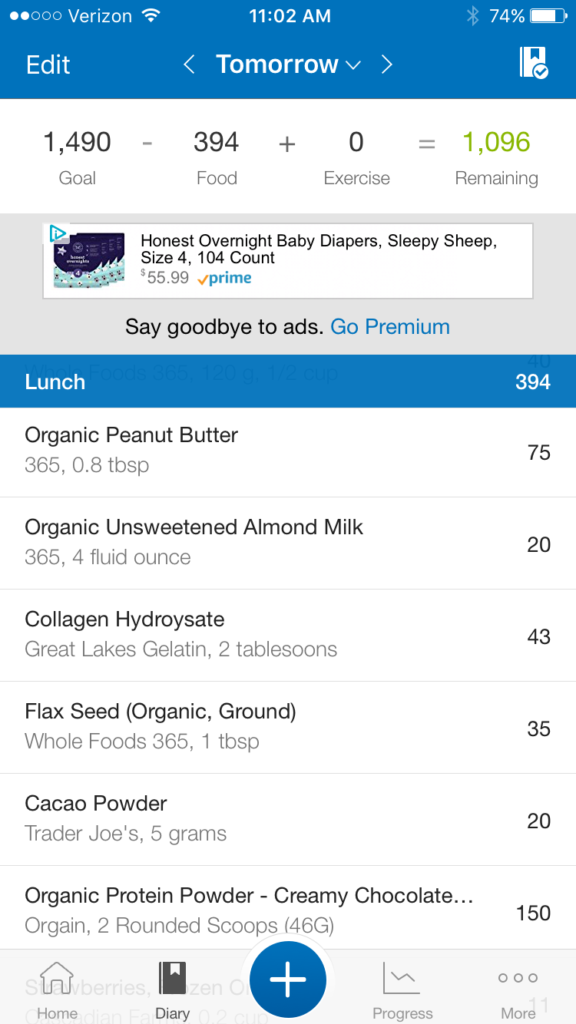The image size is (576, 1024).
Task: Tap the Lunch section header
Action: (288, 381)
